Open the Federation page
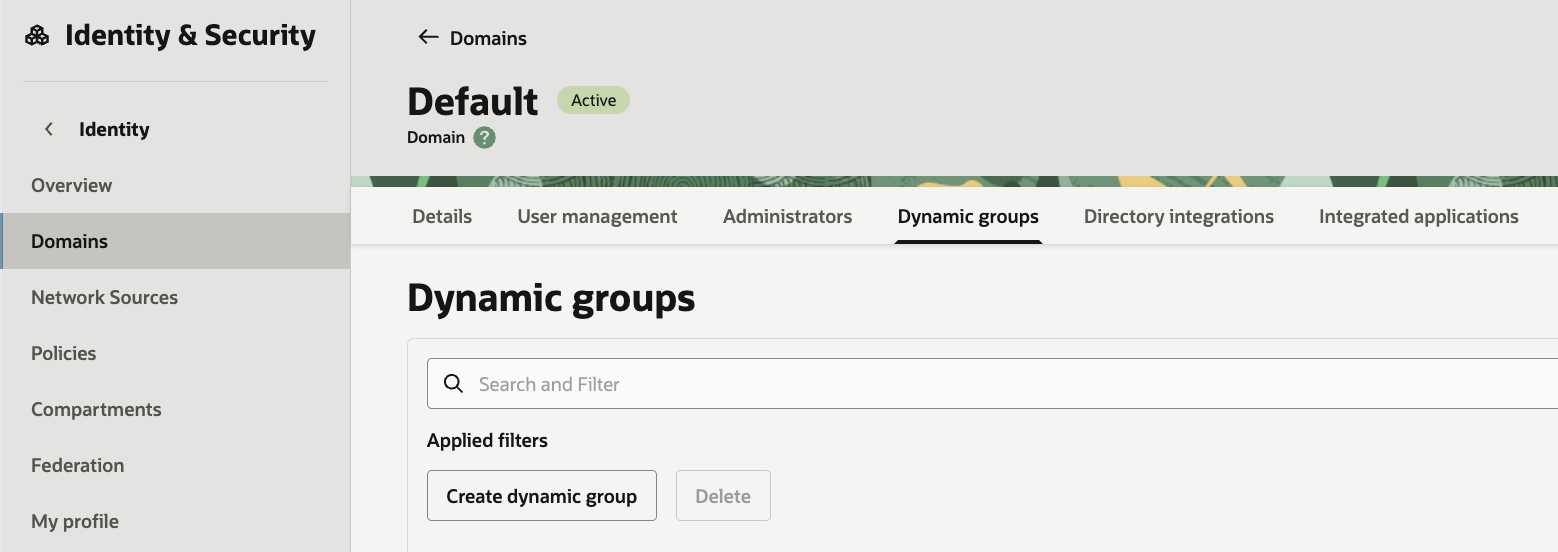 (x=77, y=465)
